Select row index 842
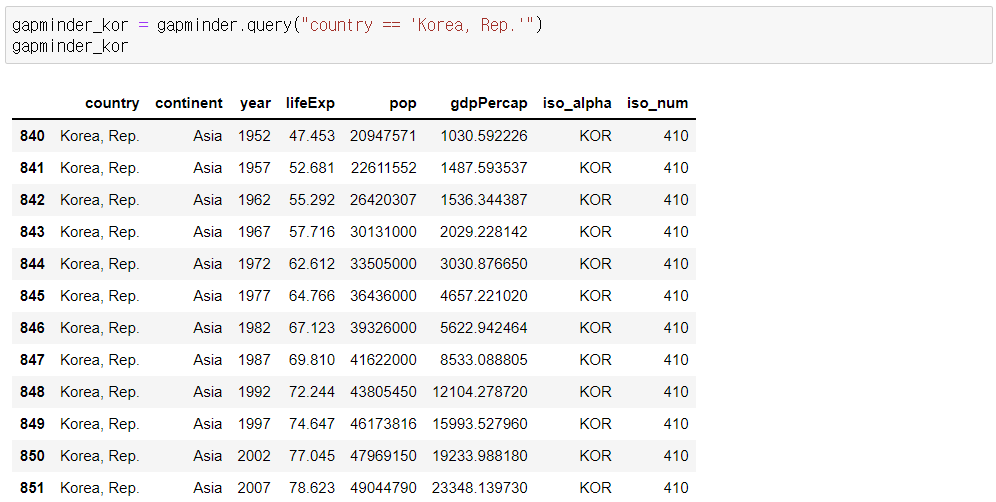996x502 pixels. click(32, 200)
